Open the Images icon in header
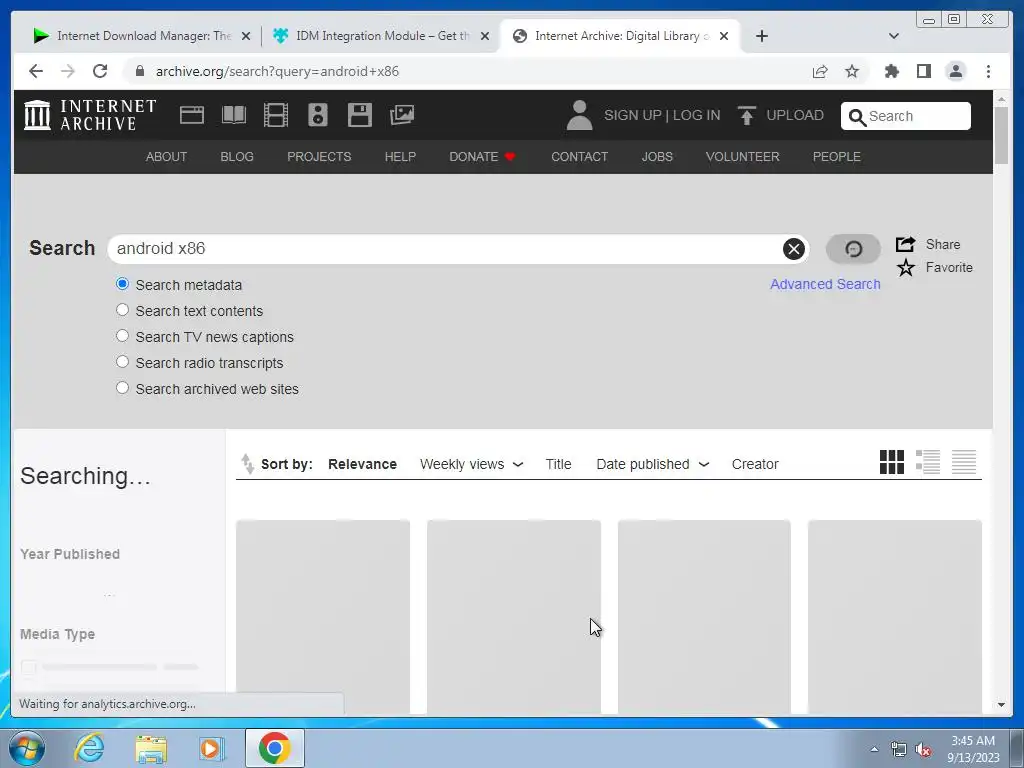 (402, 115)
